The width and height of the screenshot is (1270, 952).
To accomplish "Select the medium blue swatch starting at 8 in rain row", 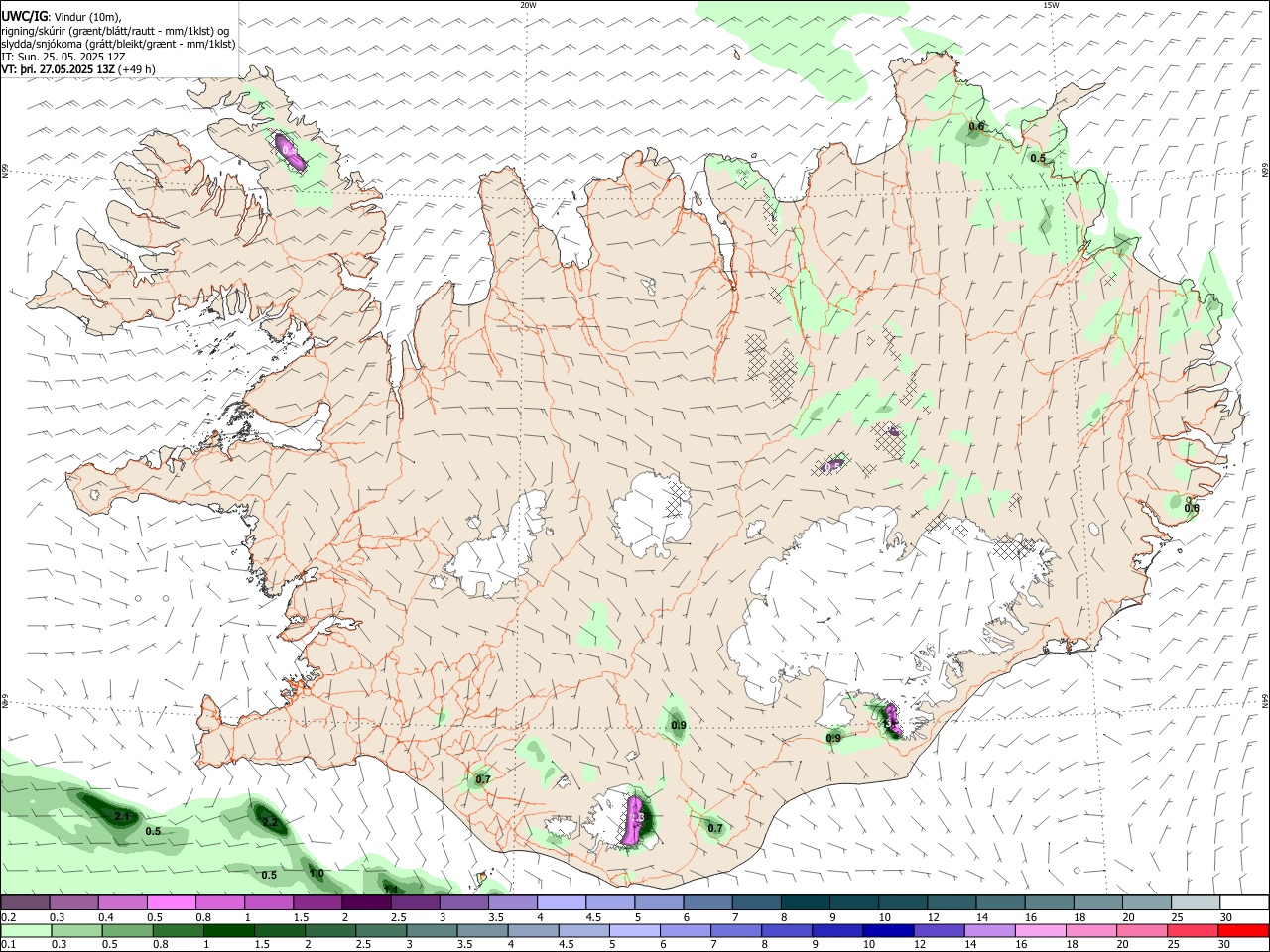I will point(788,931).
